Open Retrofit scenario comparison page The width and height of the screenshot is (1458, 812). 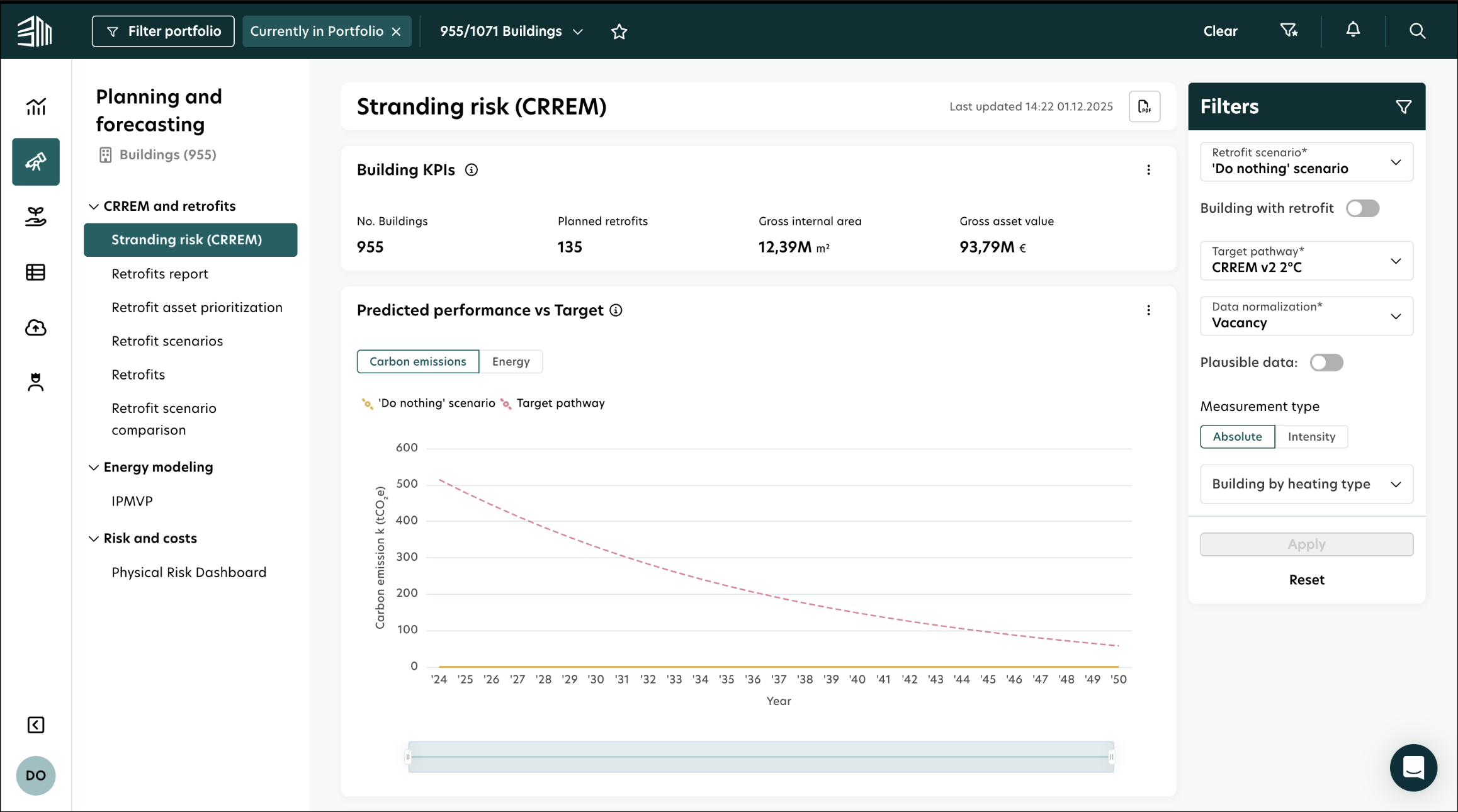(164, 419)
